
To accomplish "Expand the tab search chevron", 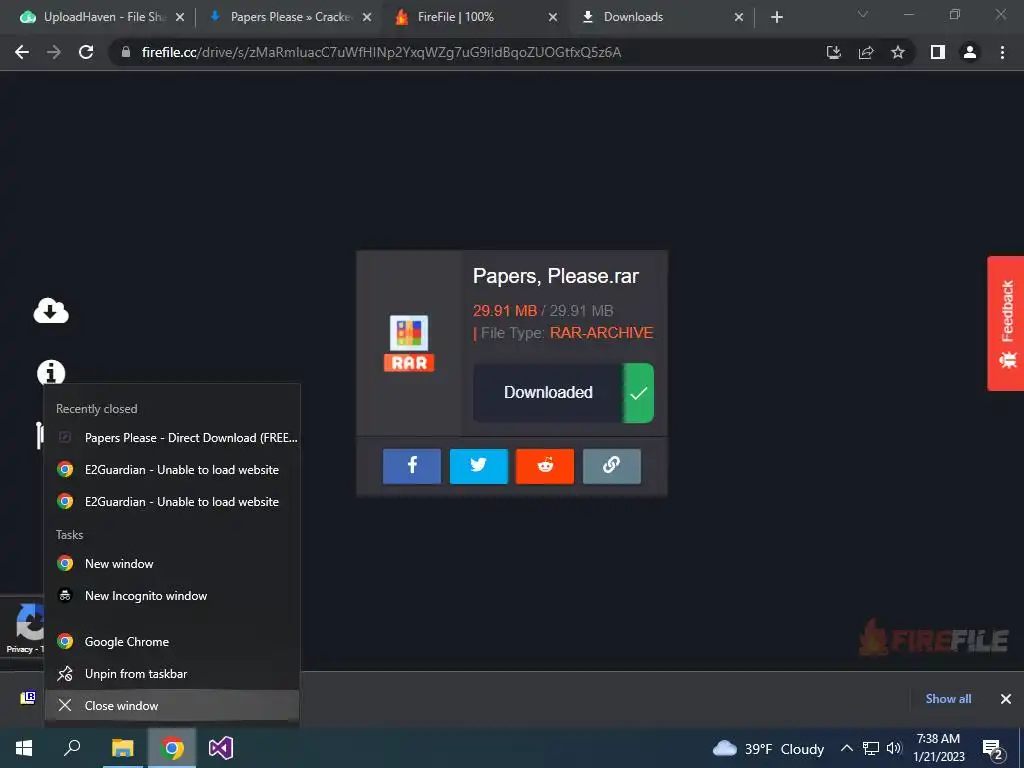I will click(862, 14).
